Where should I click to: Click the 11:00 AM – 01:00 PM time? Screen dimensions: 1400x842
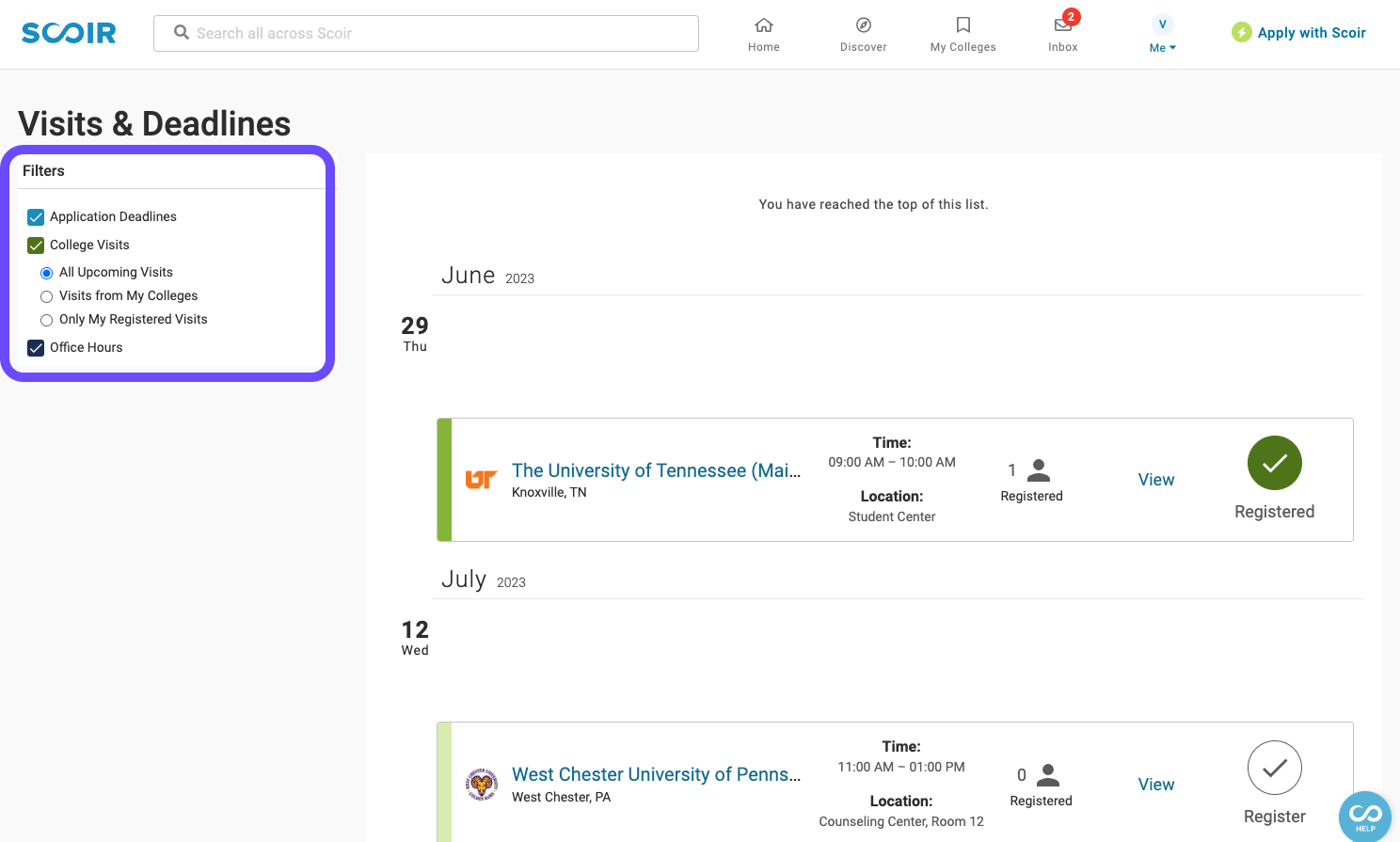pos(901,767)
